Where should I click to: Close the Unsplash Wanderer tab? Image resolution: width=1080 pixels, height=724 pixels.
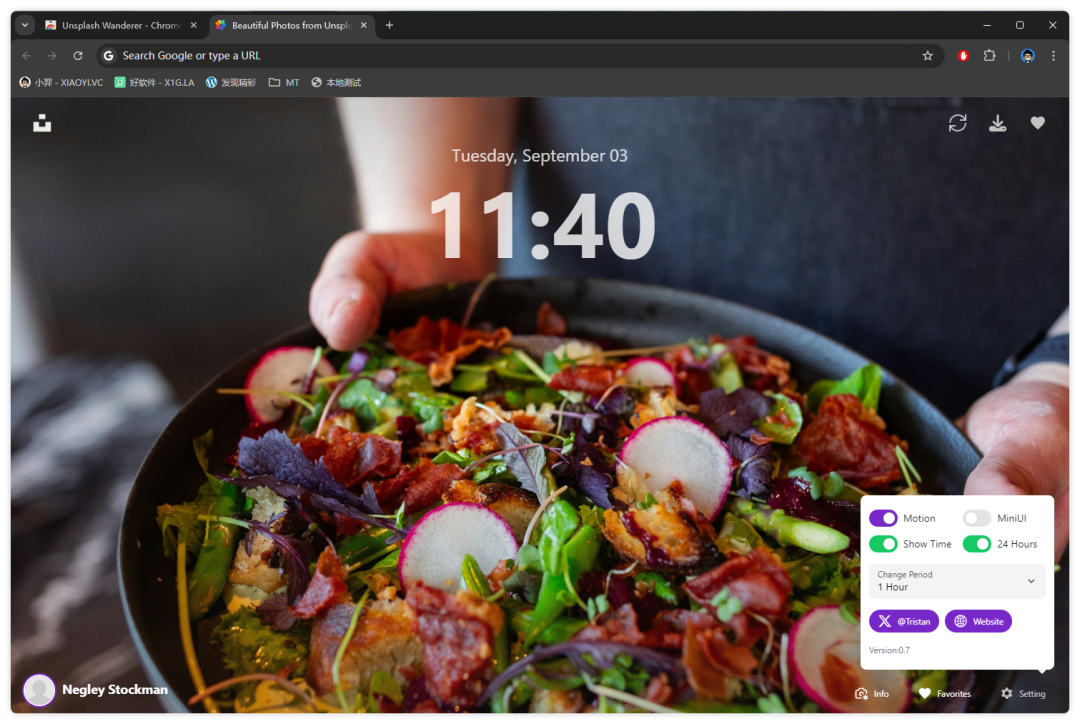click(x=194, y=25)
